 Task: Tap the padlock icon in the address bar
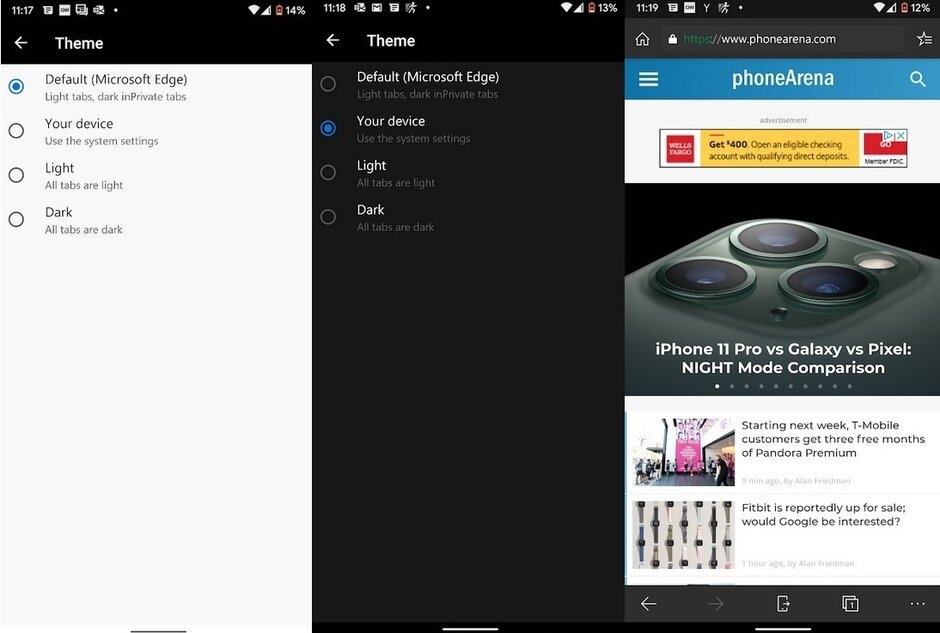(673, 39)
